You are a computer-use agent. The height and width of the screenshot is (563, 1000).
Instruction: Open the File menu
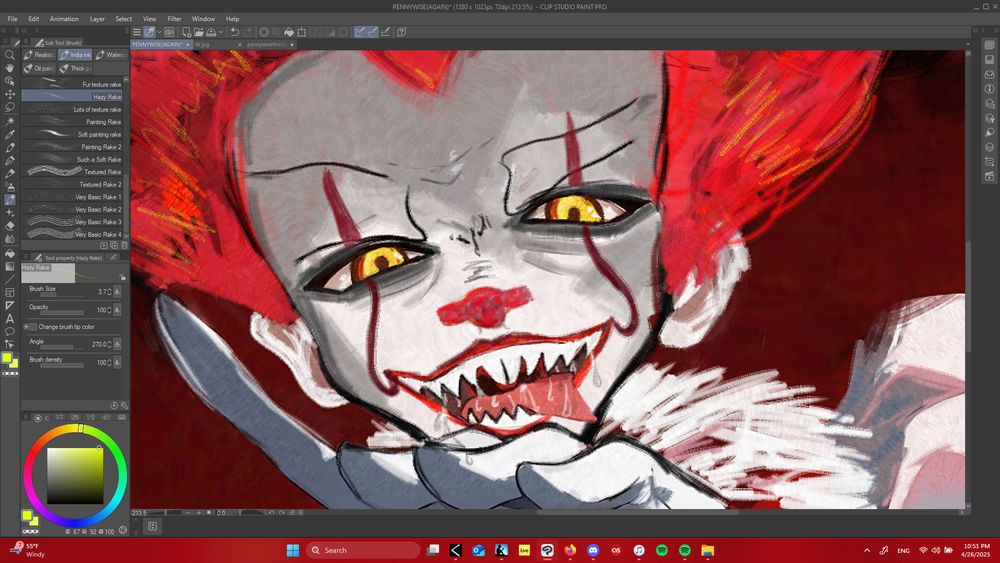pyautogui.click(x=12, y=19)
